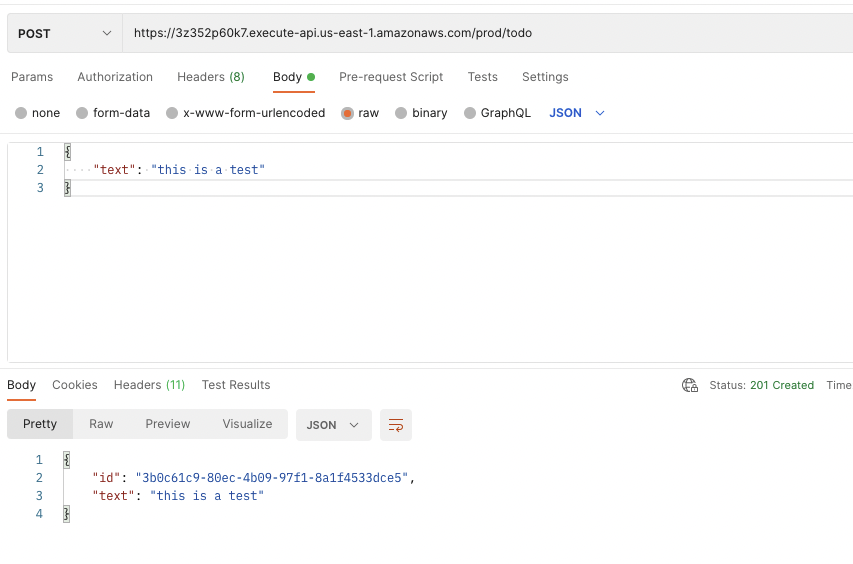Choose x-www-form-urlencoded body type
Viewport: 853px width, 564px height.
click(172, 113)
